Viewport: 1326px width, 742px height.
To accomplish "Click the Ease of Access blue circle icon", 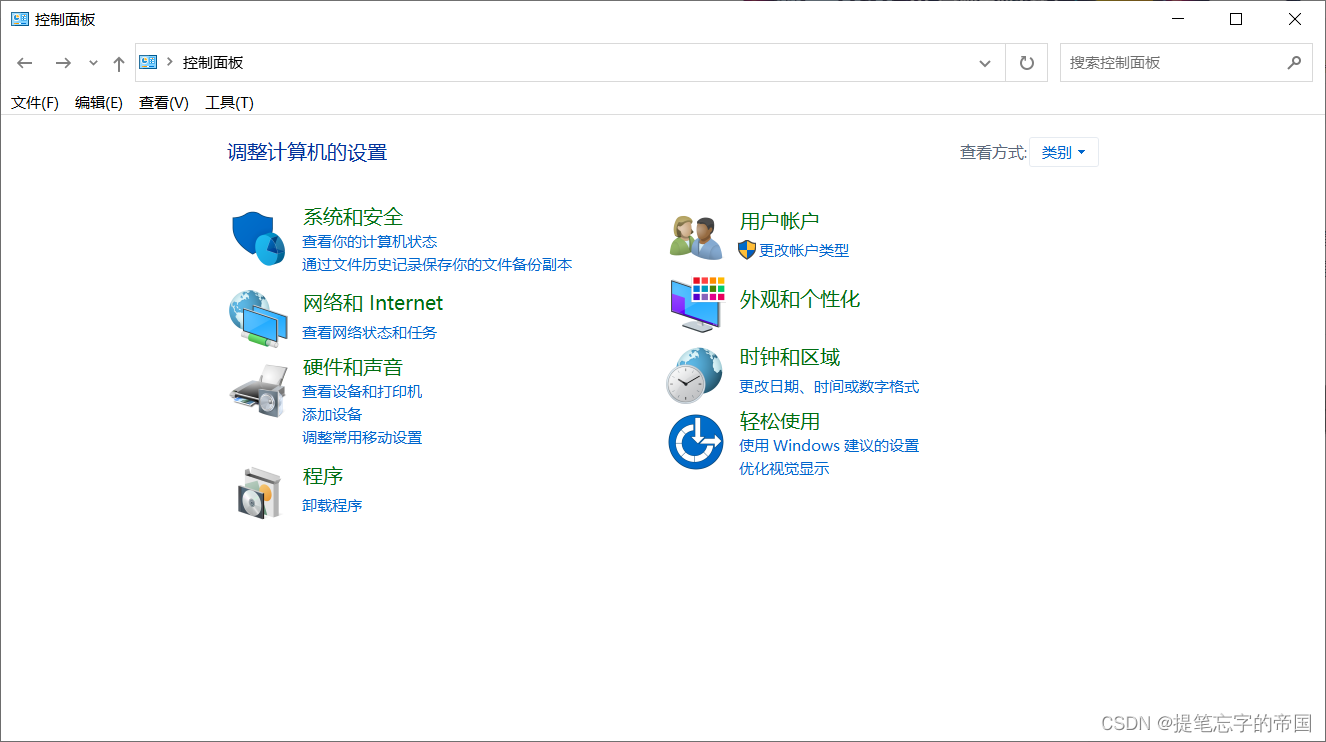I will 696,442.
